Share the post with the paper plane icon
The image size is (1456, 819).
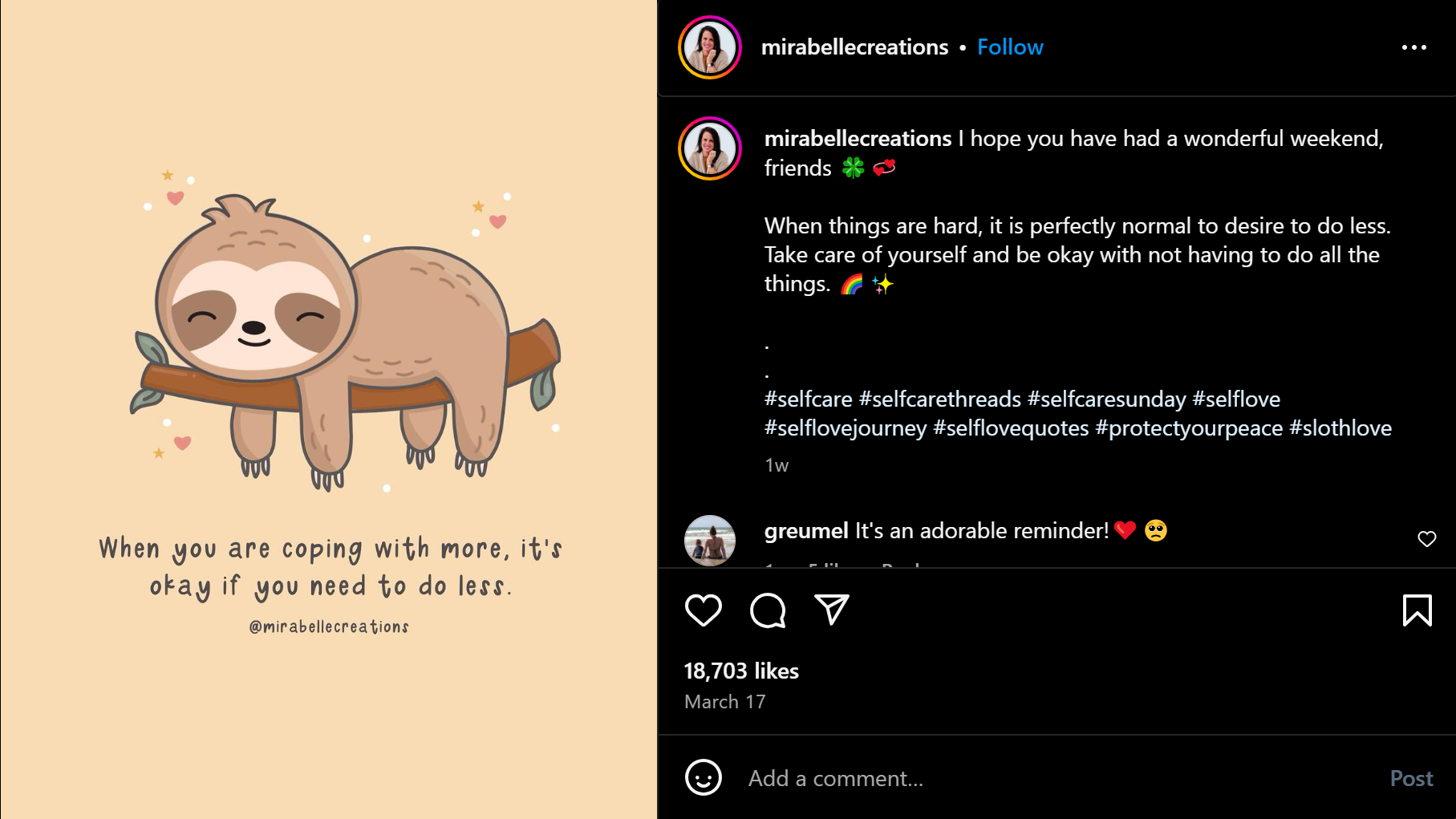coord(832,610)
